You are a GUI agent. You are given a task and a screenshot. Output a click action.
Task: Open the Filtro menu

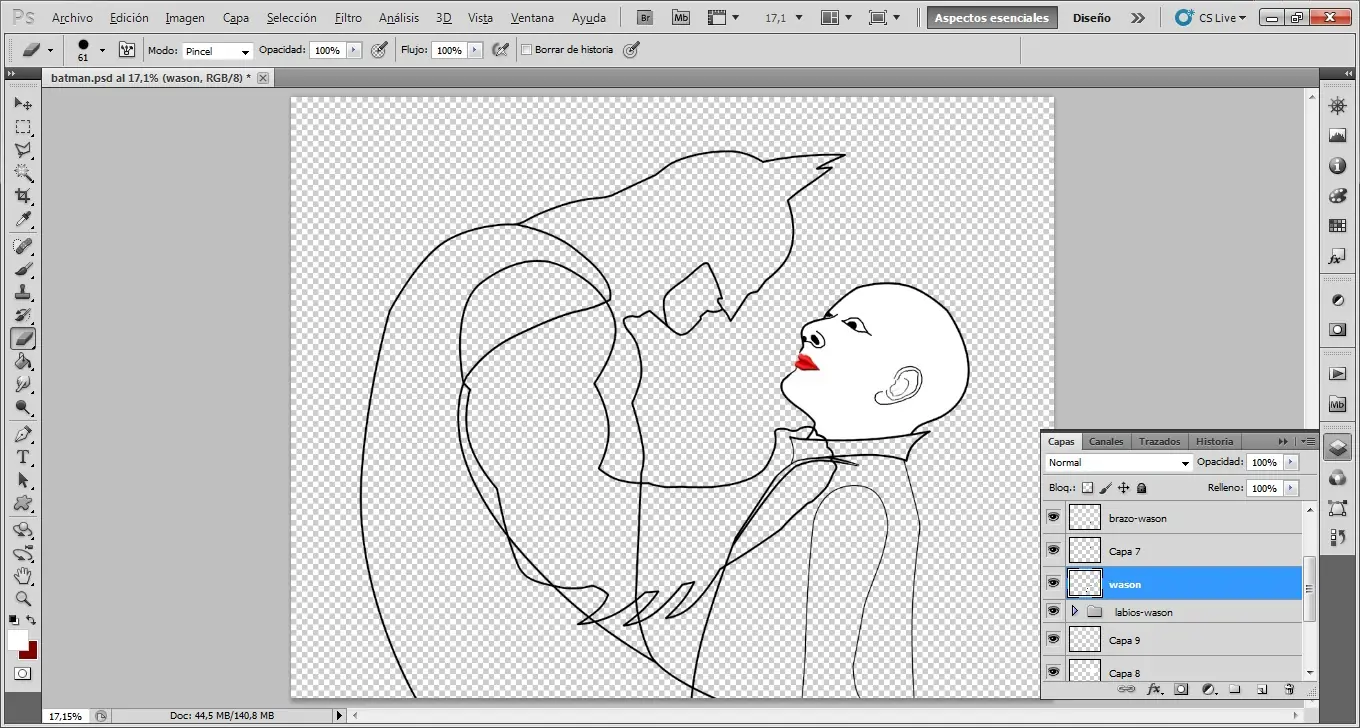click(348, 18)
